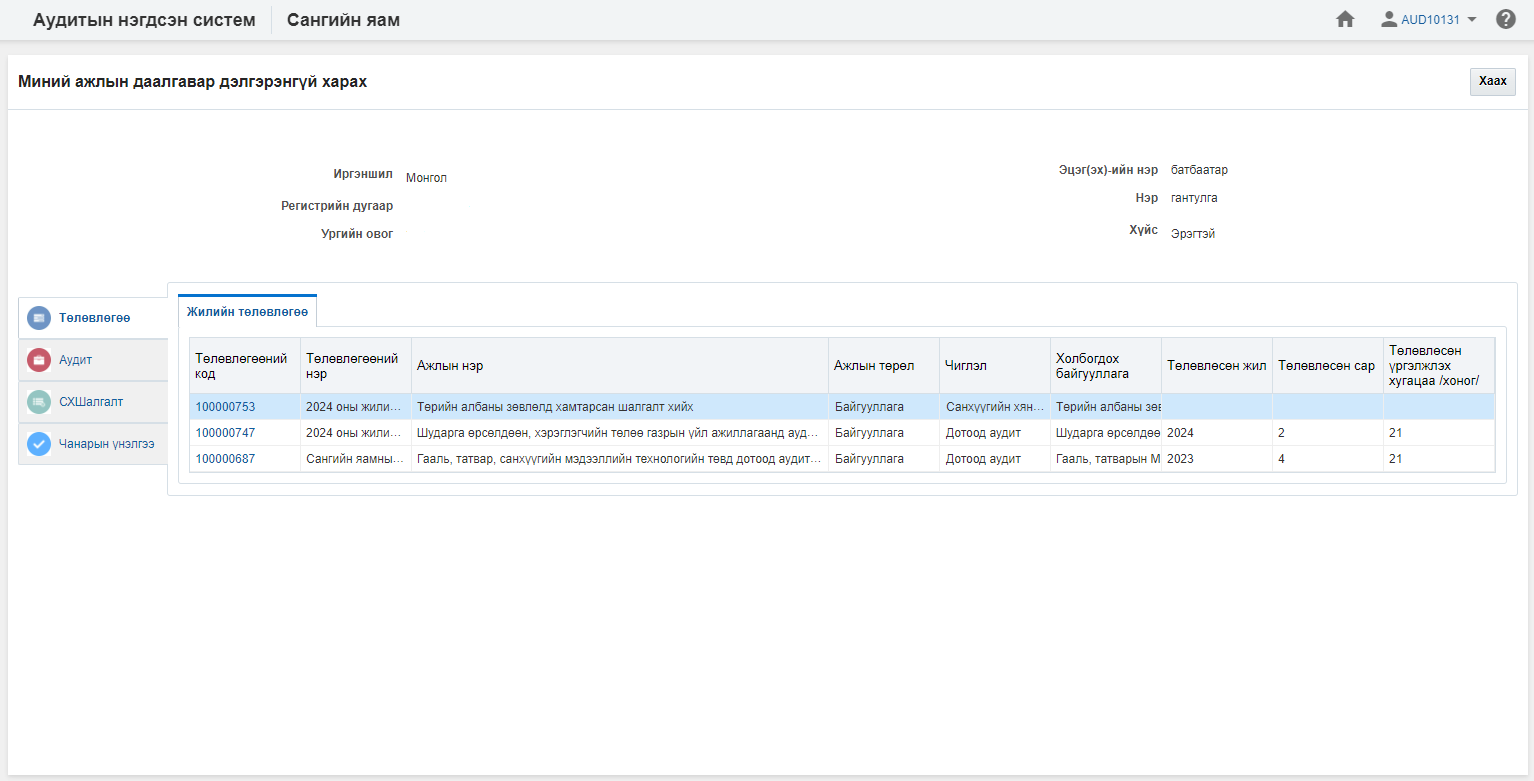Screen dimensions: 1534x781
Task: Click the Төлөвлөгөө sidebar icon
Action: click(x=39, y=318)
